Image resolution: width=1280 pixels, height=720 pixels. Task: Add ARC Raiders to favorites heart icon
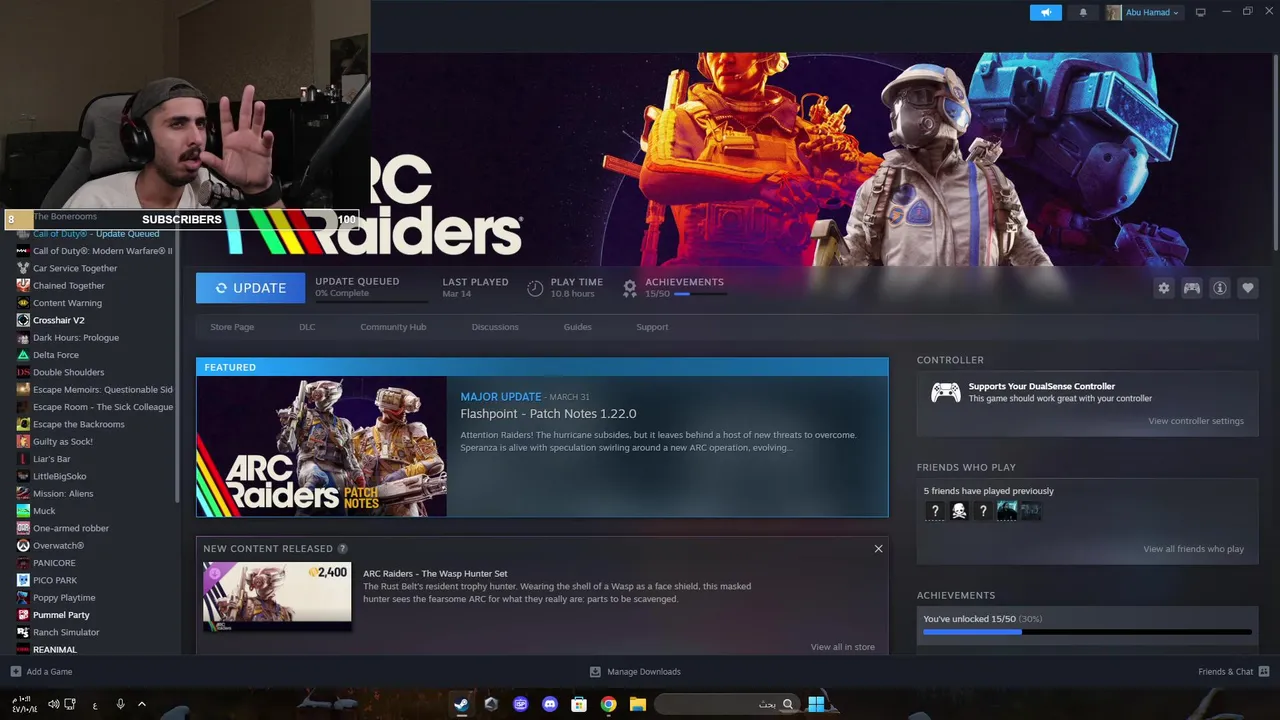1247,288
